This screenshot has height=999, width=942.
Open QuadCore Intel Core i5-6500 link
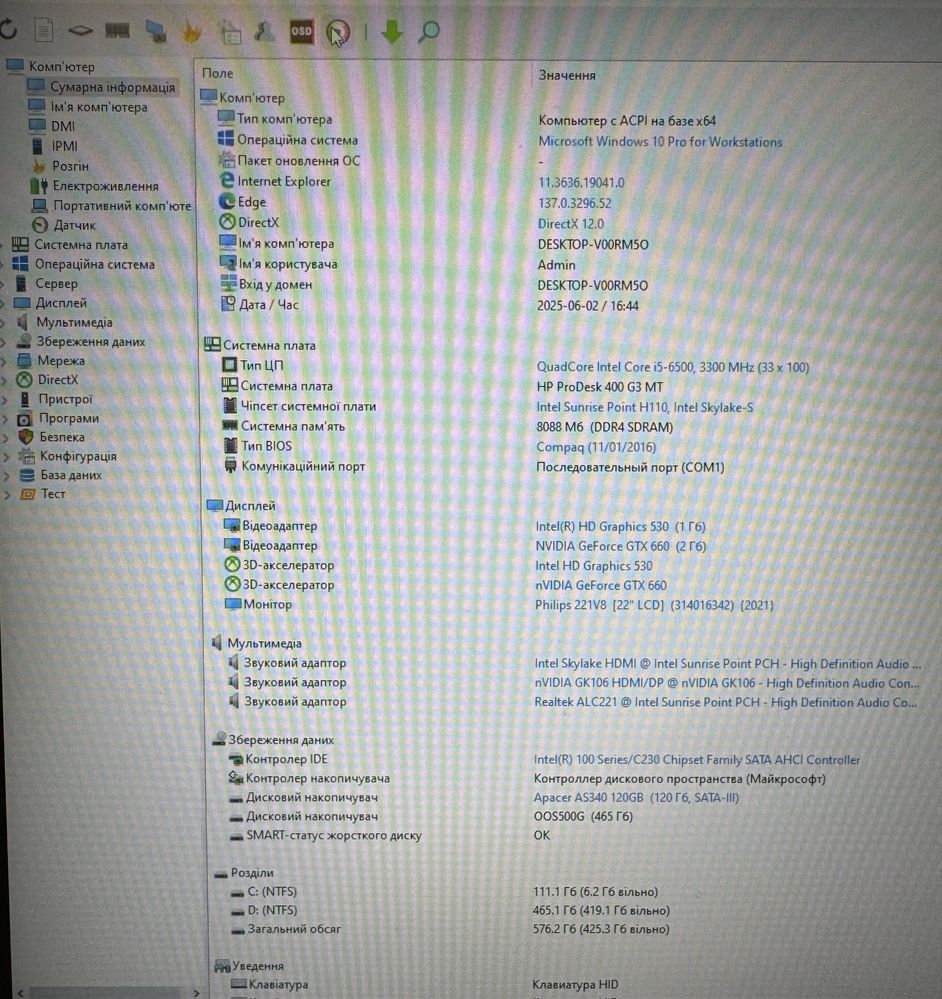click(673, 367)
